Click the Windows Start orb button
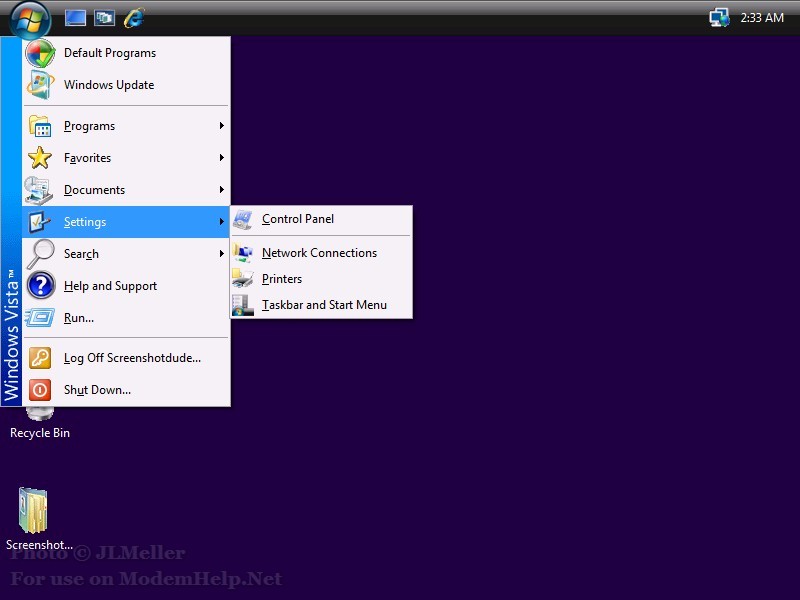The image size is (800, 600). tap(30, 19)
